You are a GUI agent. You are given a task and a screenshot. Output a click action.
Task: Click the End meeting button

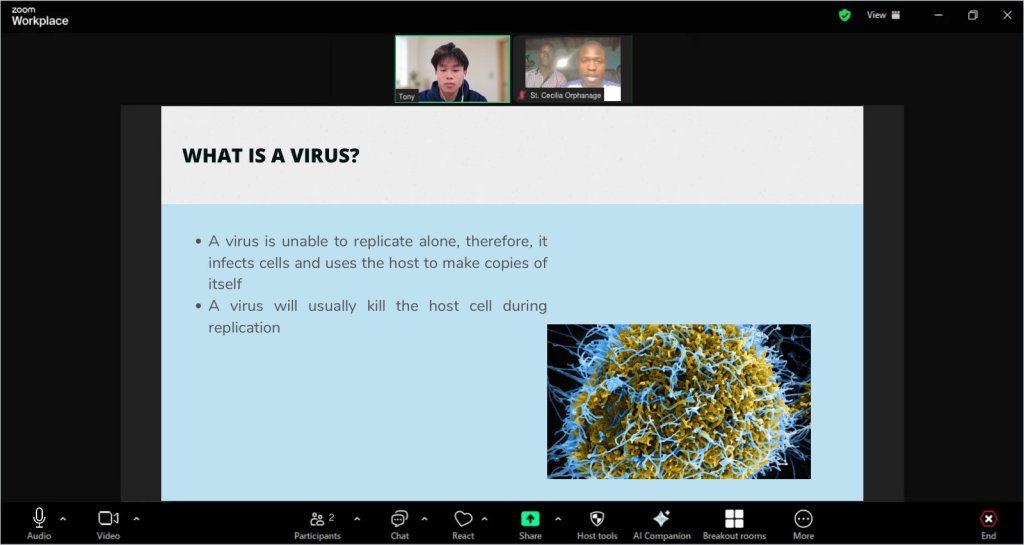[x=989, y=524]
